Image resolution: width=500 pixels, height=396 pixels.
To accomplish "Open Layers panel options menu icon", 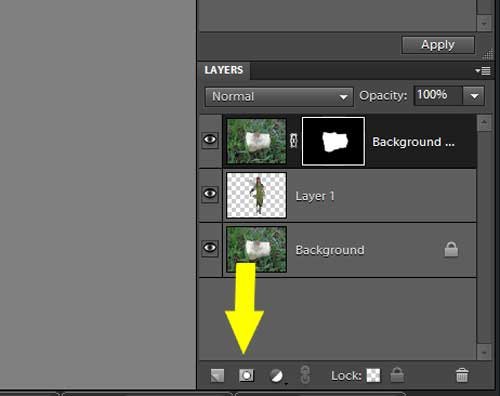I will click(483, 71).
